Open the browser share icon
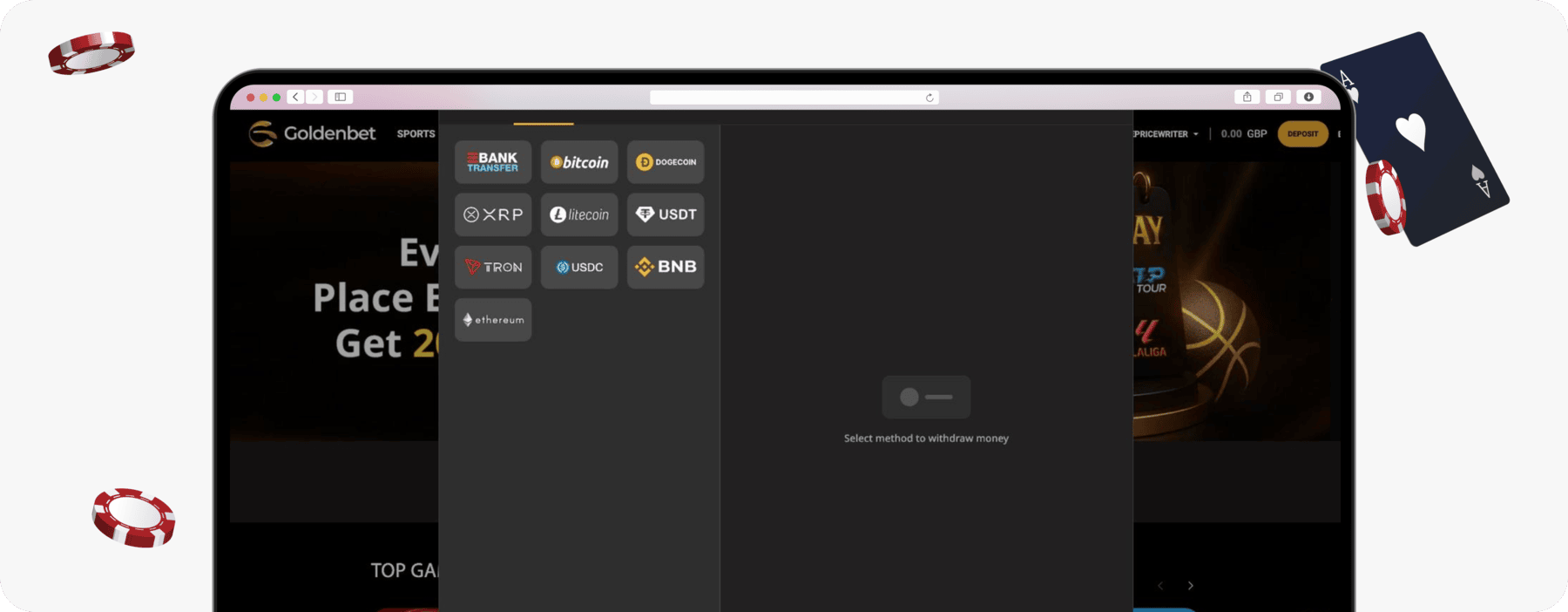1568x612 pixels. coord(1247,97)
